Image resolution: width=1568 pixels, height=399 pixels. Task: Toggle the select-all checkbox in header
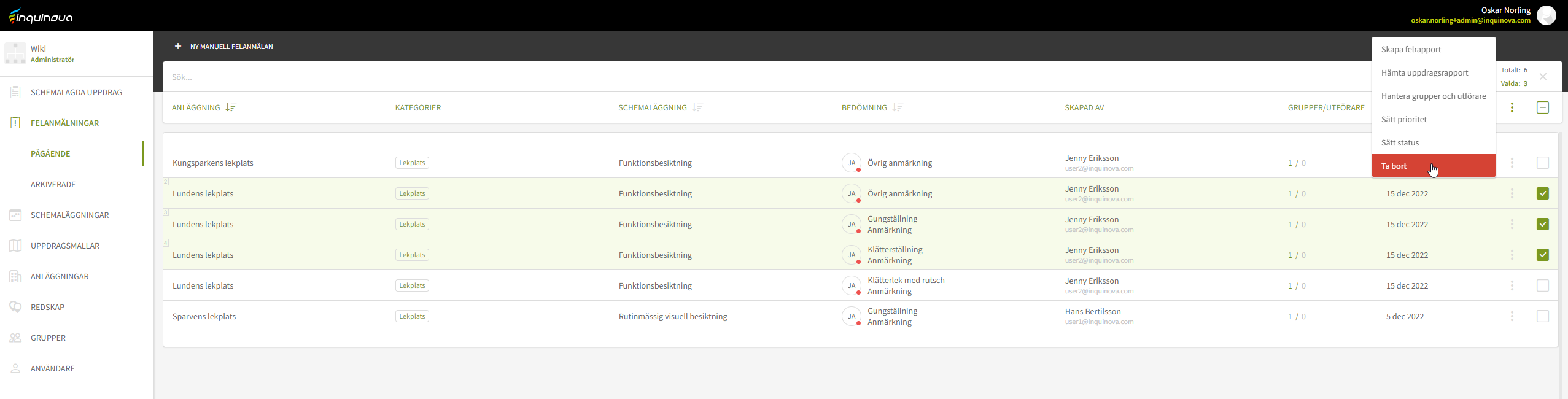pyautogui.click(x=1542, y=107)
